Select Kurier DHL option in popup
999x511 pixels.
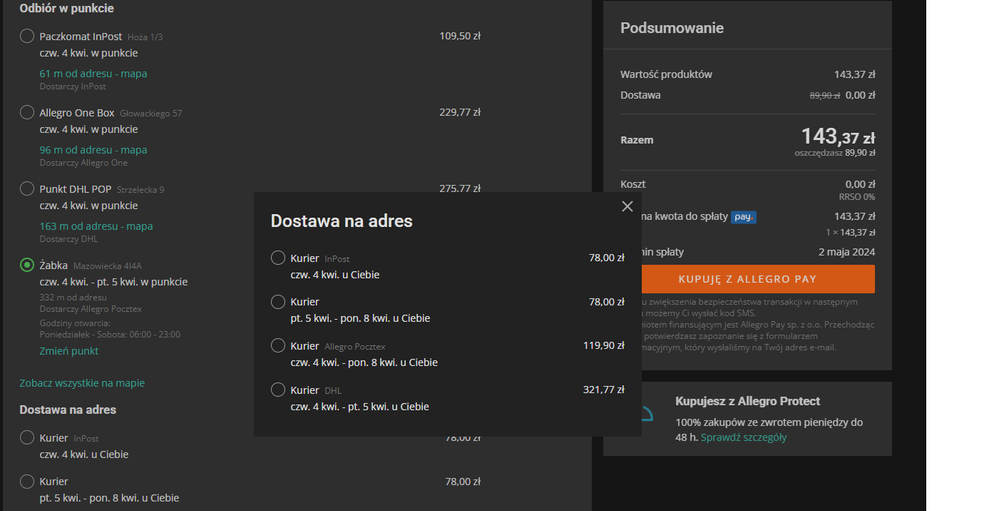278,389
